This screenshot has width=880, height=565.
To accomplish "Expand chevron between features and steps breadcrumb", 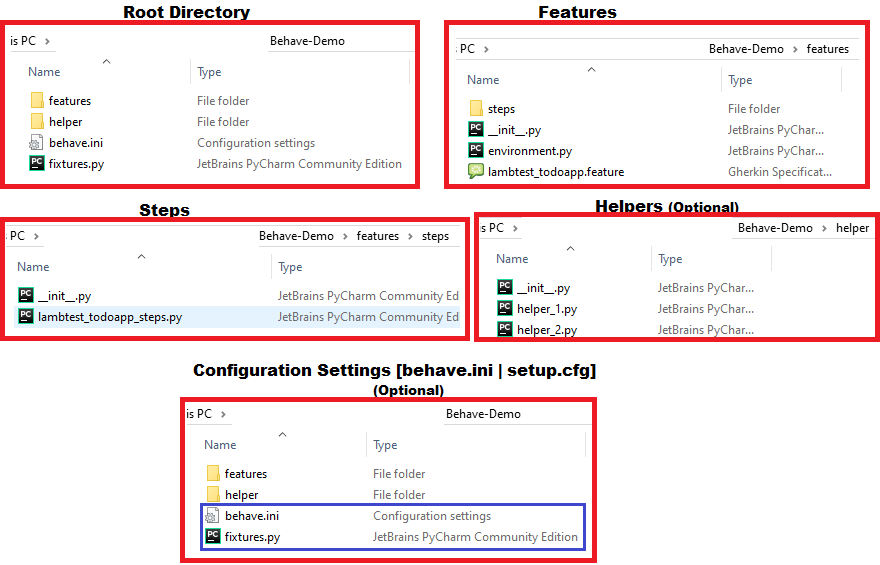I will coord(410,236).
